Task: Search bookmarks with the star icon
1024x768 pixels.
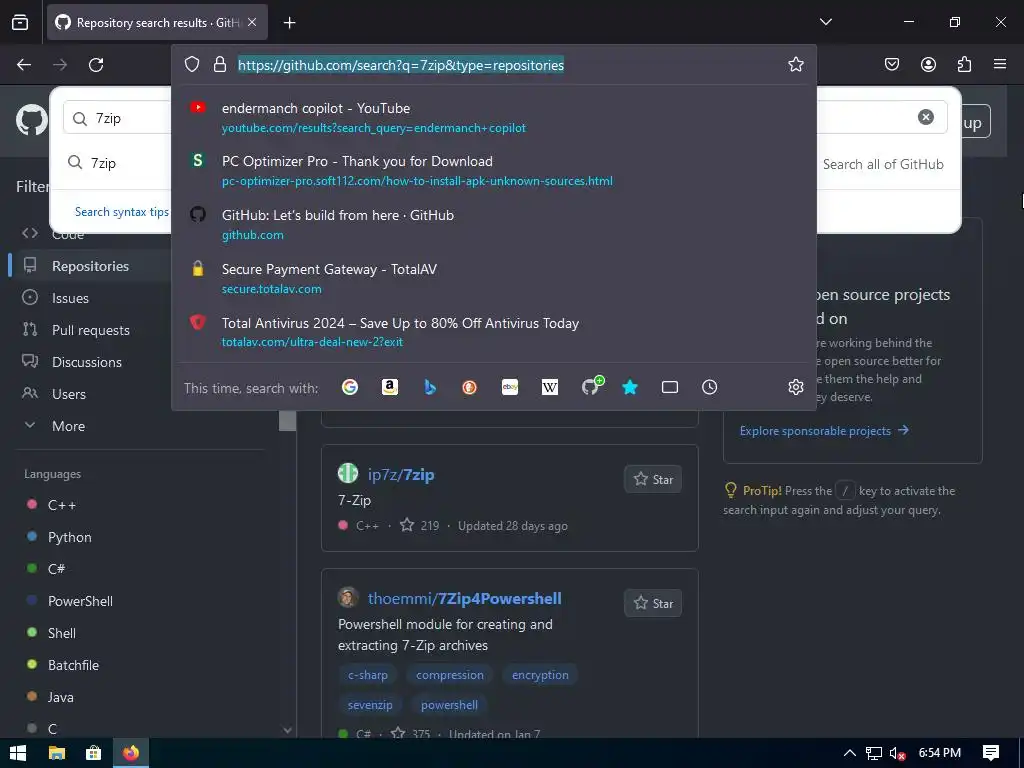Action: [x=630, y=387]
